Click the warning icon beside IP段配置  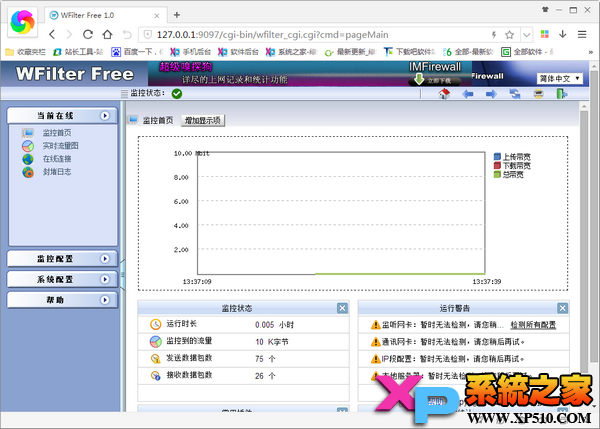pyautogui.click(x=375, y=359)
